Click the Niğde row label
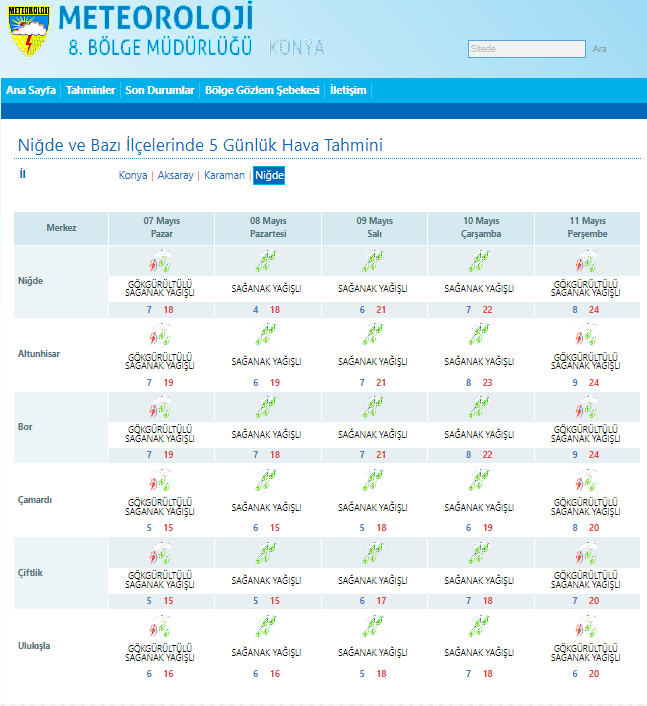 tap(31, 281)
